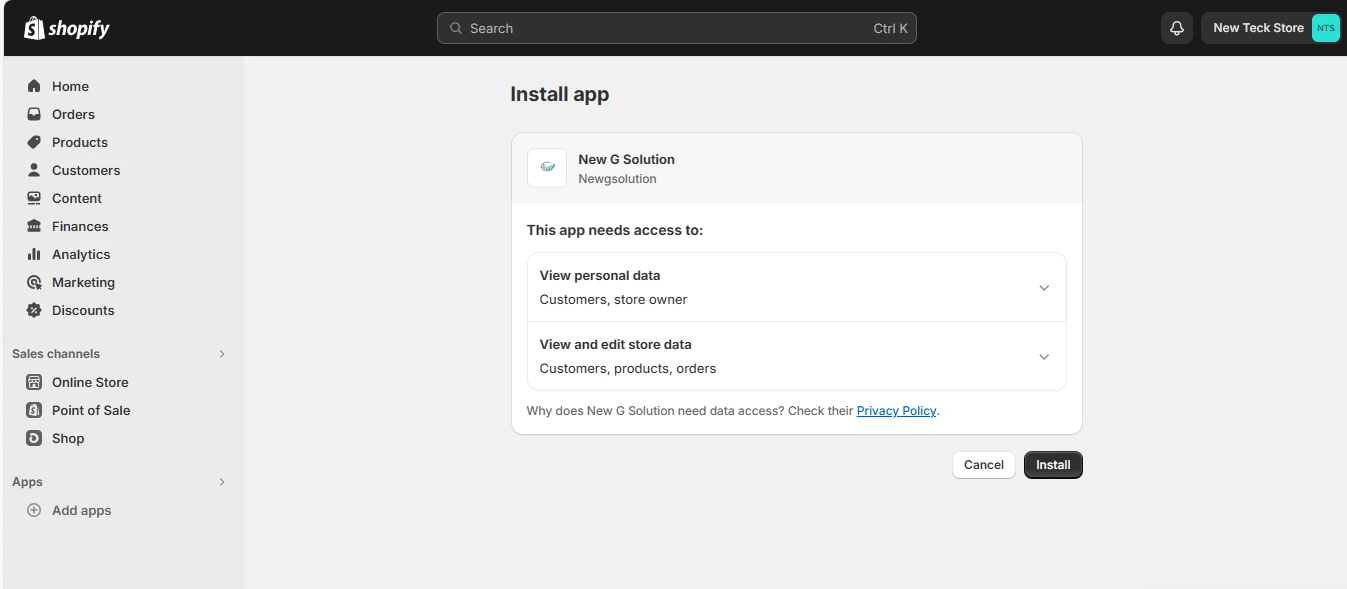Screen dimensions: 1347x589
Task: Click the Finances bank icon
Action: pos(34,226)
